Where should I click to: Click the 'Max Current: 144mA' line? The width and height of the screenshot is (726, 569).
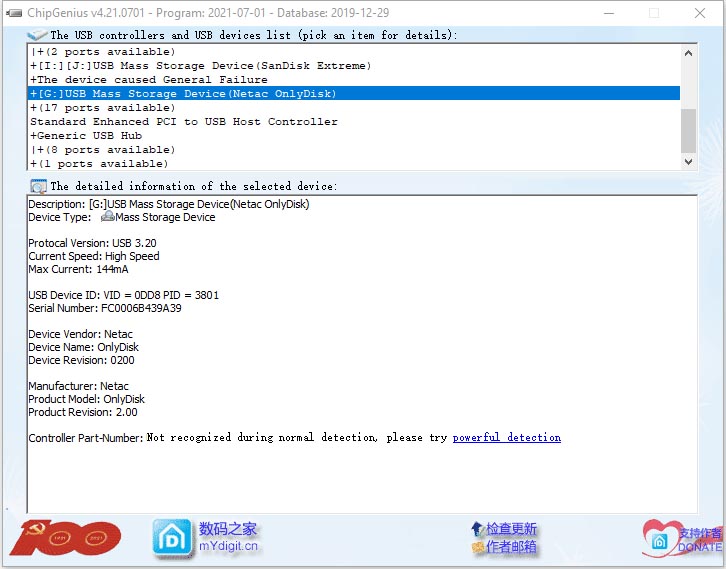tap(78, 269)
